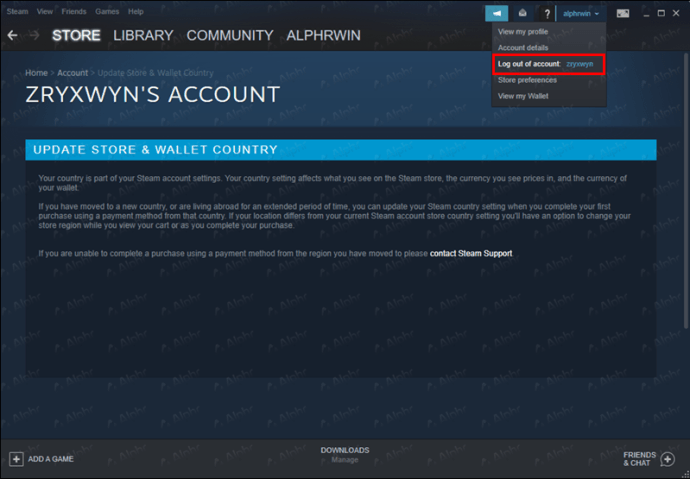Image resolution: width=690 pixels, height=479 pixels.
Task: Open the Steam menu
Action: point(18,11)
